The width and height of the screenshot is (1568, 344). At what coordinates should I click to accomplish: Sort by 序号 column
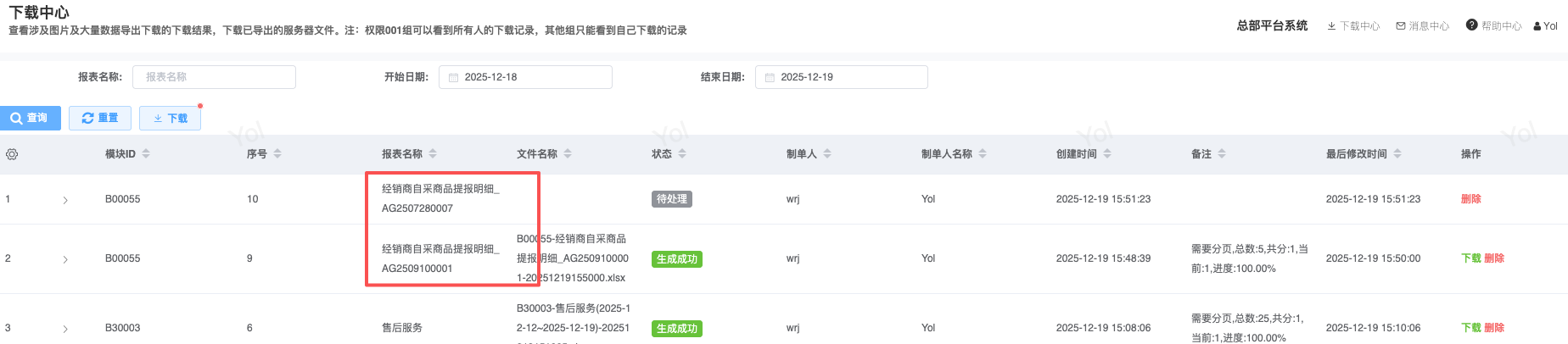pos(277,154)
